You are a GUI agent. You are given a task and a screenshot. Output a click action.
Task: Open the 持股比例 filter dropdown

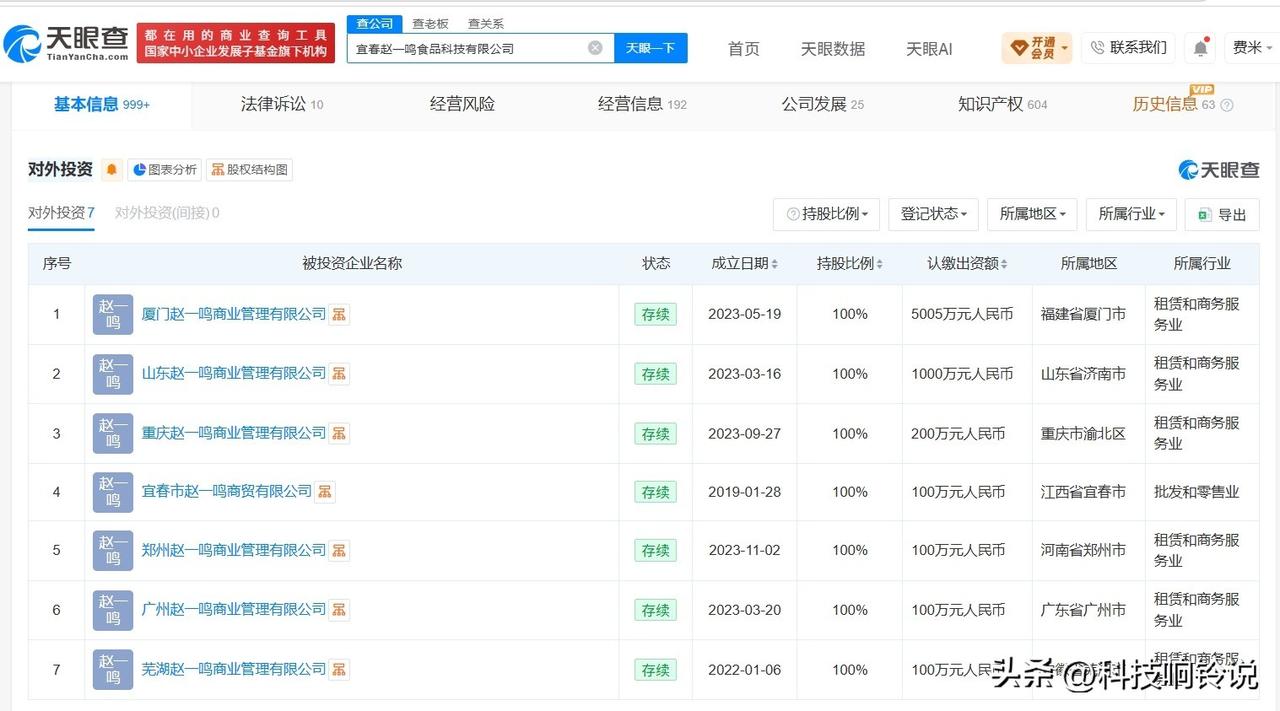[x=826, y=214]
